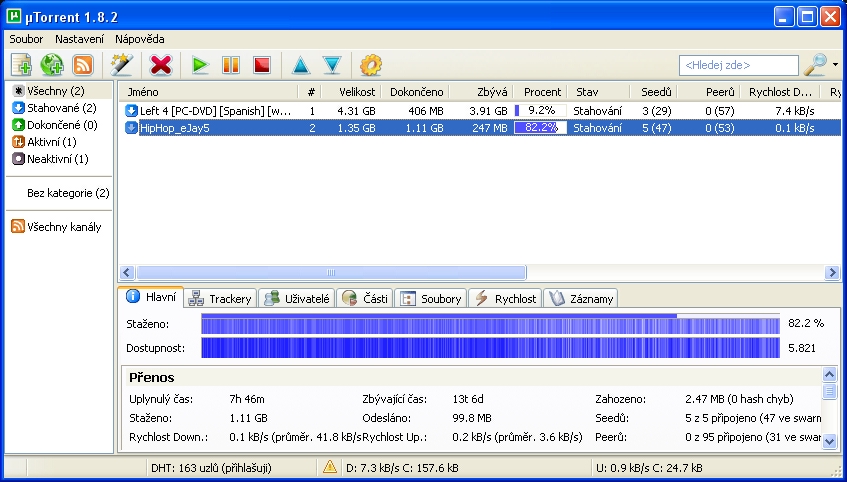The image size is (847, 482).
Task: Click the search magnifier icon
Action: tap(816, 65)
